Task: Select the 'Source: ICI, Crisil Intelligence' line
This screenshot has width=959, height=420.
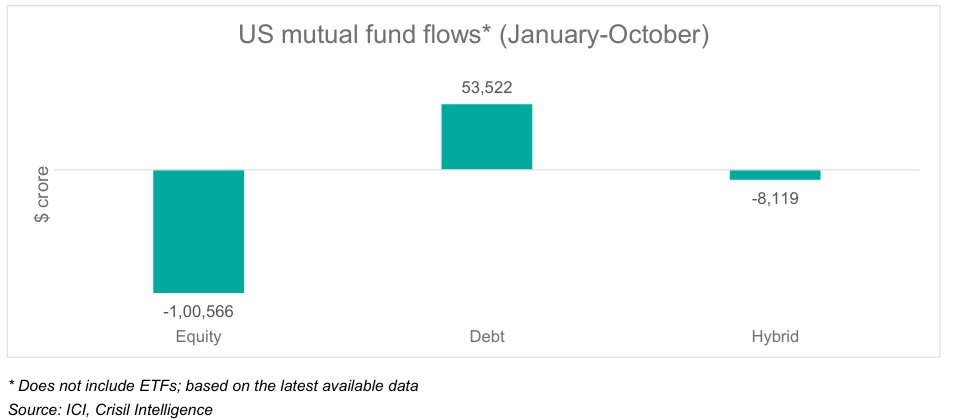Action: 110,408
